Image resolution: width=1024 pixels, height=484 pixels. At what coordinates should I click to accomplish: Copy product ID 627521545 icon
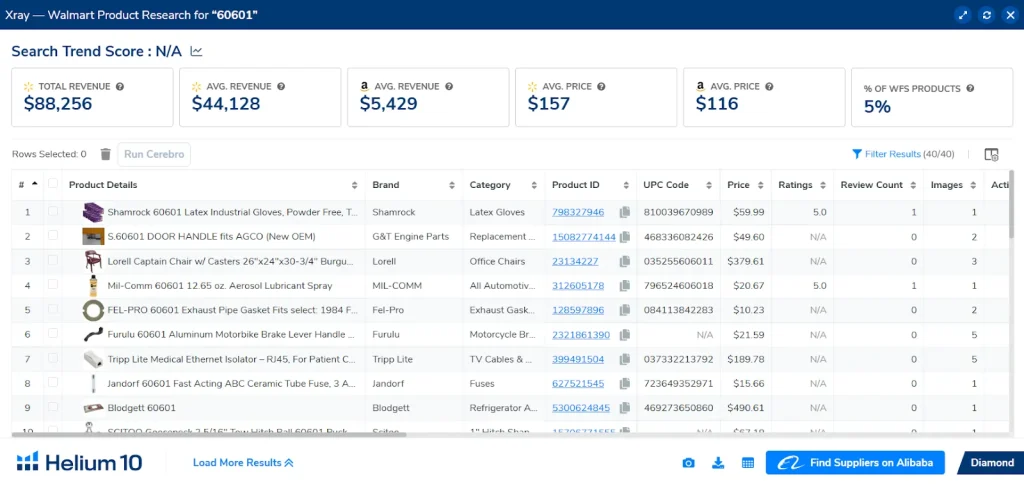pos(625,383)
